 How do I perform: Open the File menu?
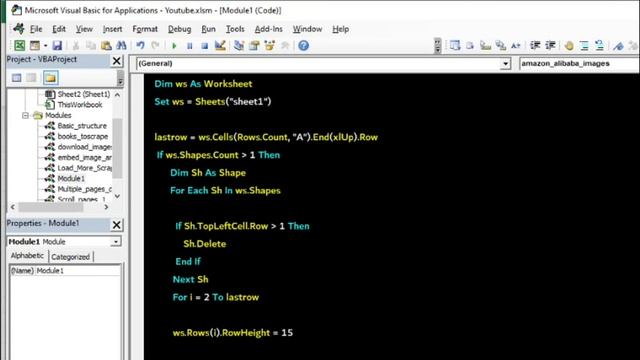(x=36, y=29)
